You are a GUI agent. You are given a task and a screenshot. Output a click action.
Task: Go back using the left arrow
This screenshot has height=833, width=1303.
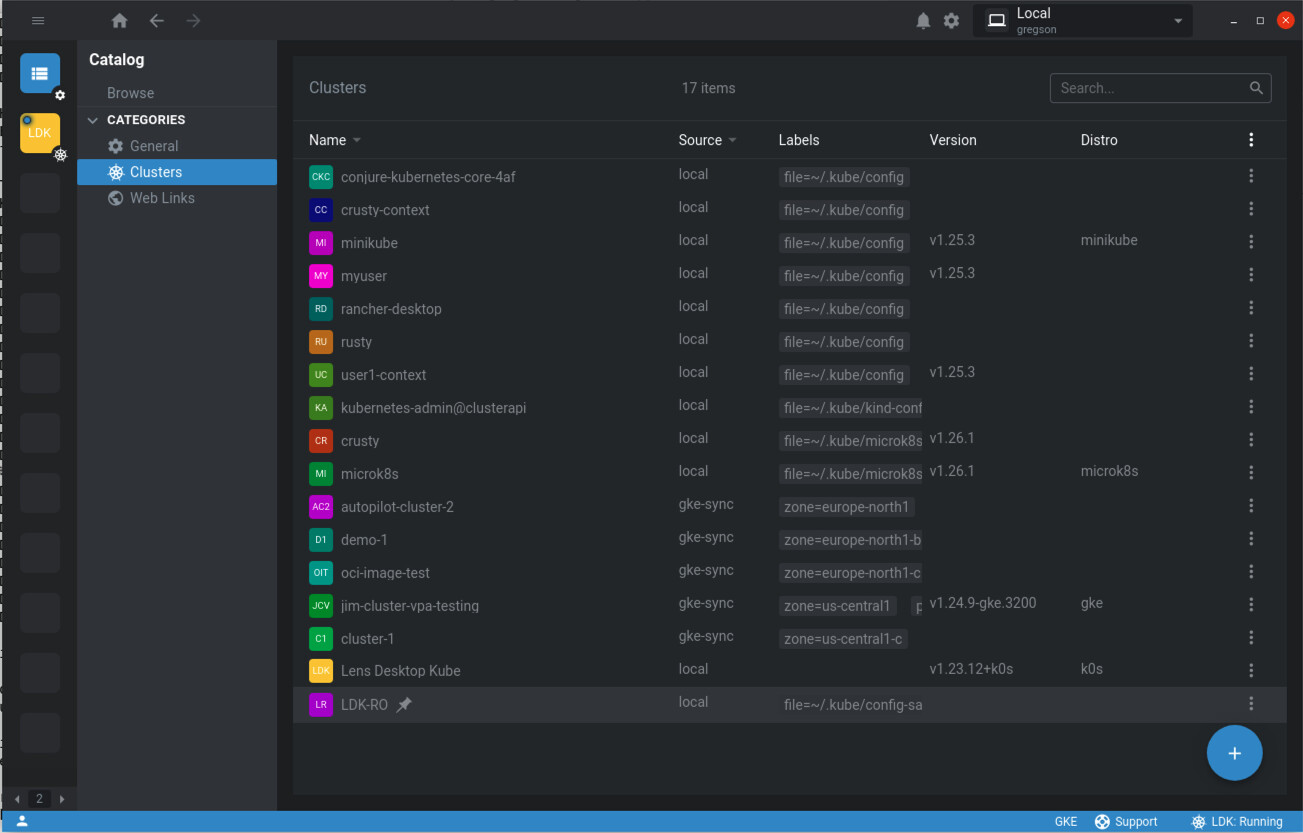[x=157, y=21]
